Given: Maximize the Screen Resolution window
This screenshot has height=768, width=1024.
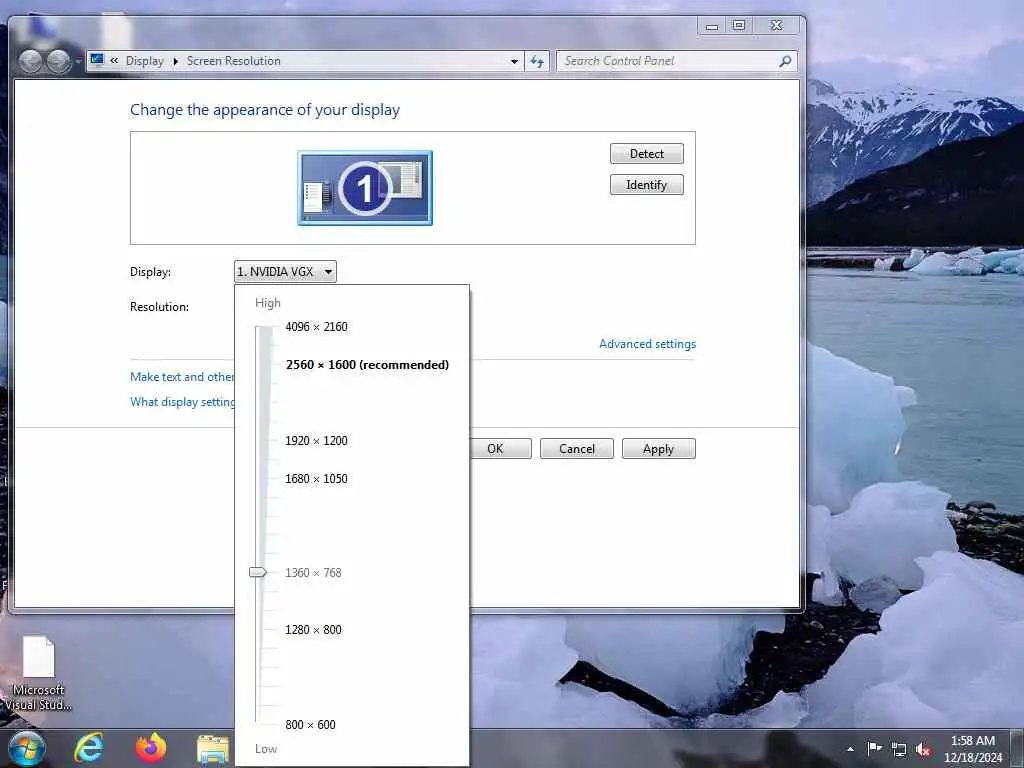Looking at the screenshot, I should coord(739,25).
